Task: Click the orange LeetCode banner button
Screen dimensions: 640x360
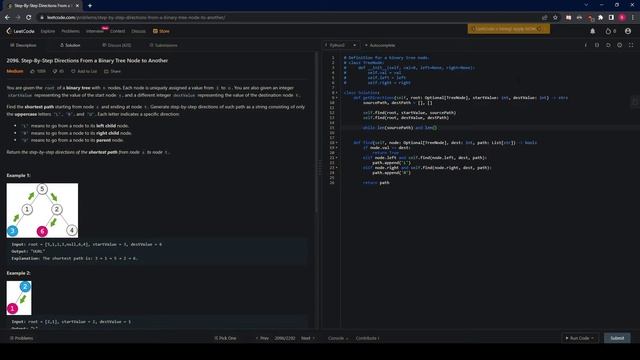Action: point(509,29)
